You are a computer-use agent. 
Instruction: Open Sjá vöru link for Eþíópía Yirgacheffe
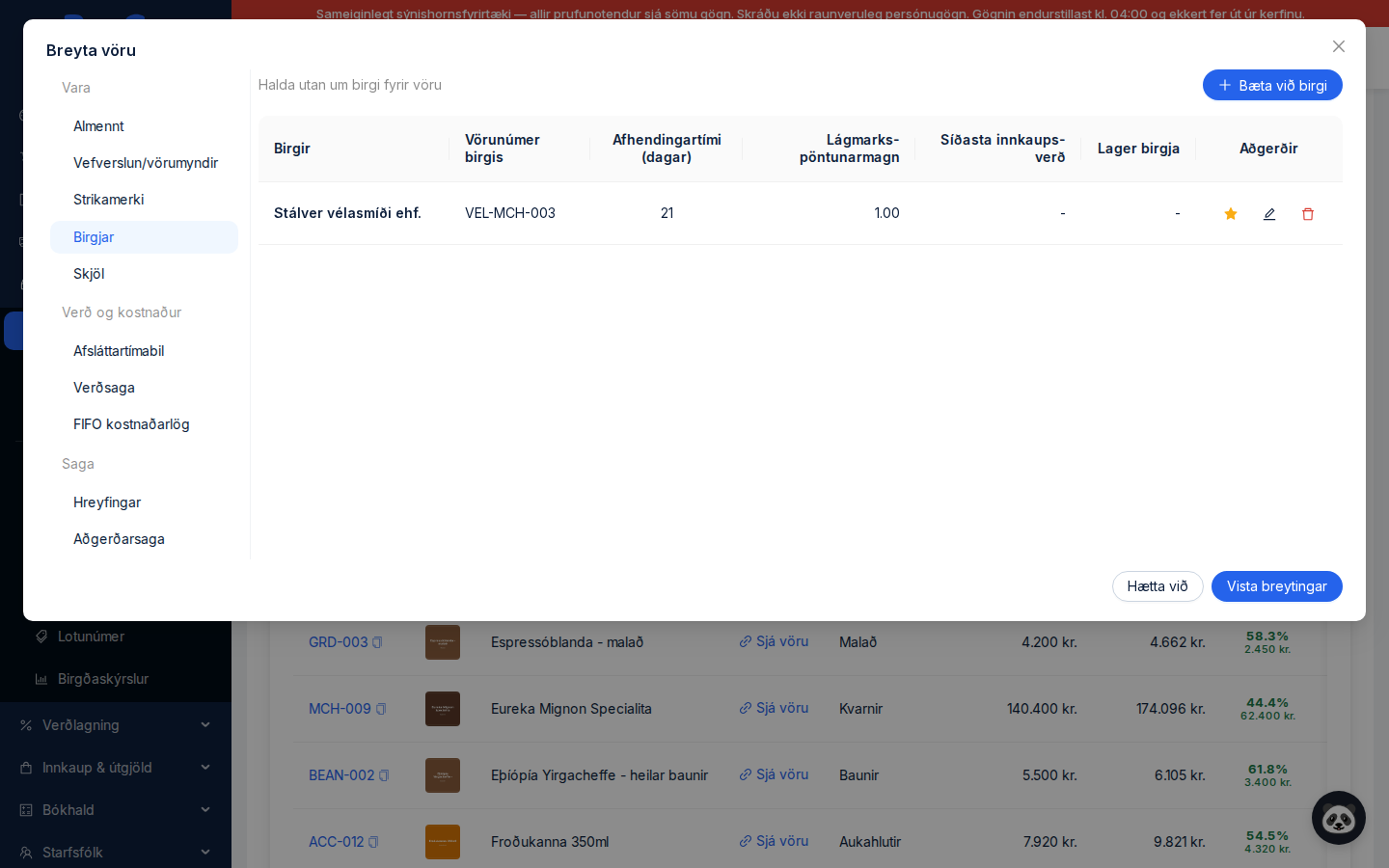774,774
